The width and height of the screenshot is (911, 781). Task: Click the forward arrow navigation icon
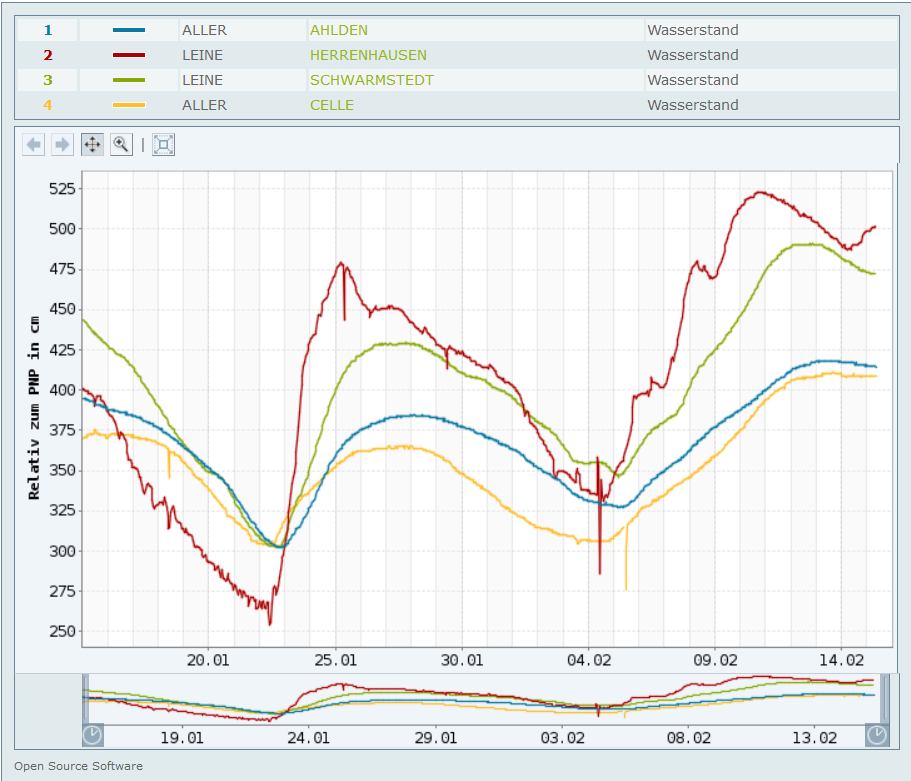(62, 145)
